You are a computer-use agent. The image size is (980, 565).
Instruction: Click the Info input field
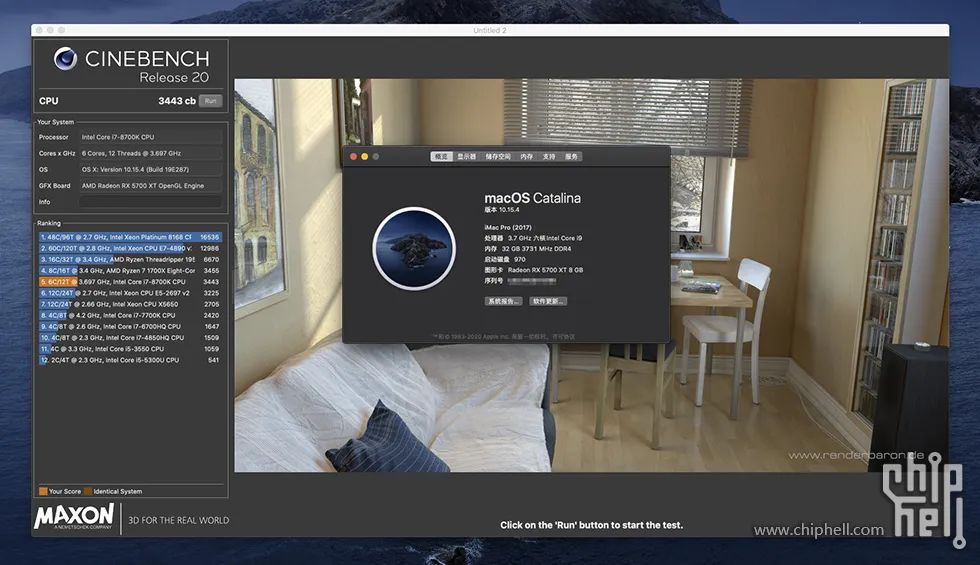click(151, 202)
